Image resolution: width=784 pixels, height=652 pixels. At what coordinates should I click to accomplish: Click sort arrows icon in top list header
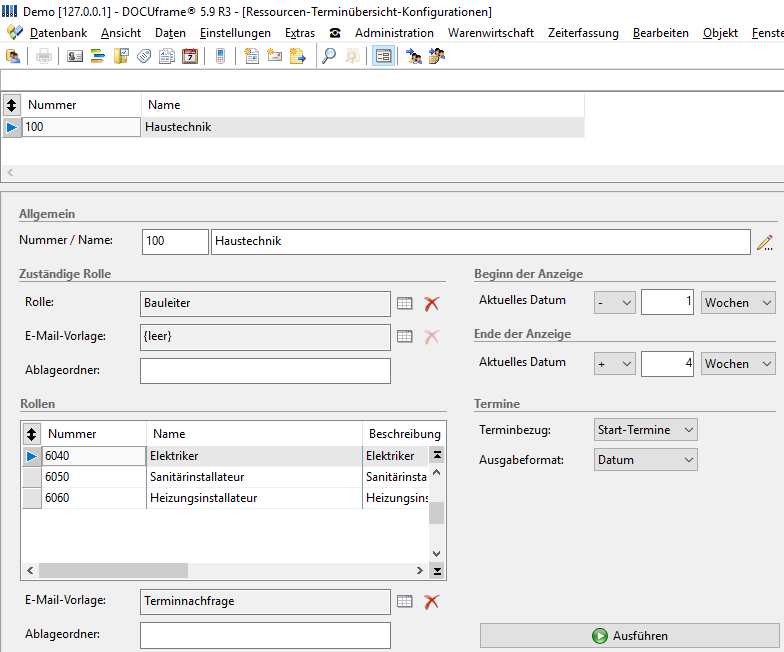(12, 105)
